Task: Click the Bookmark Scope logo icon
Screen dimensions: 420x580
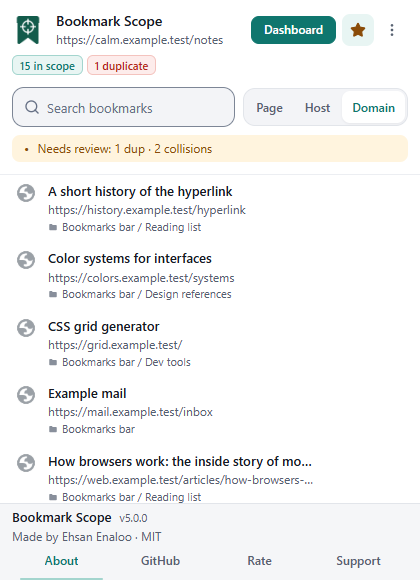Action: click(28, 30)
